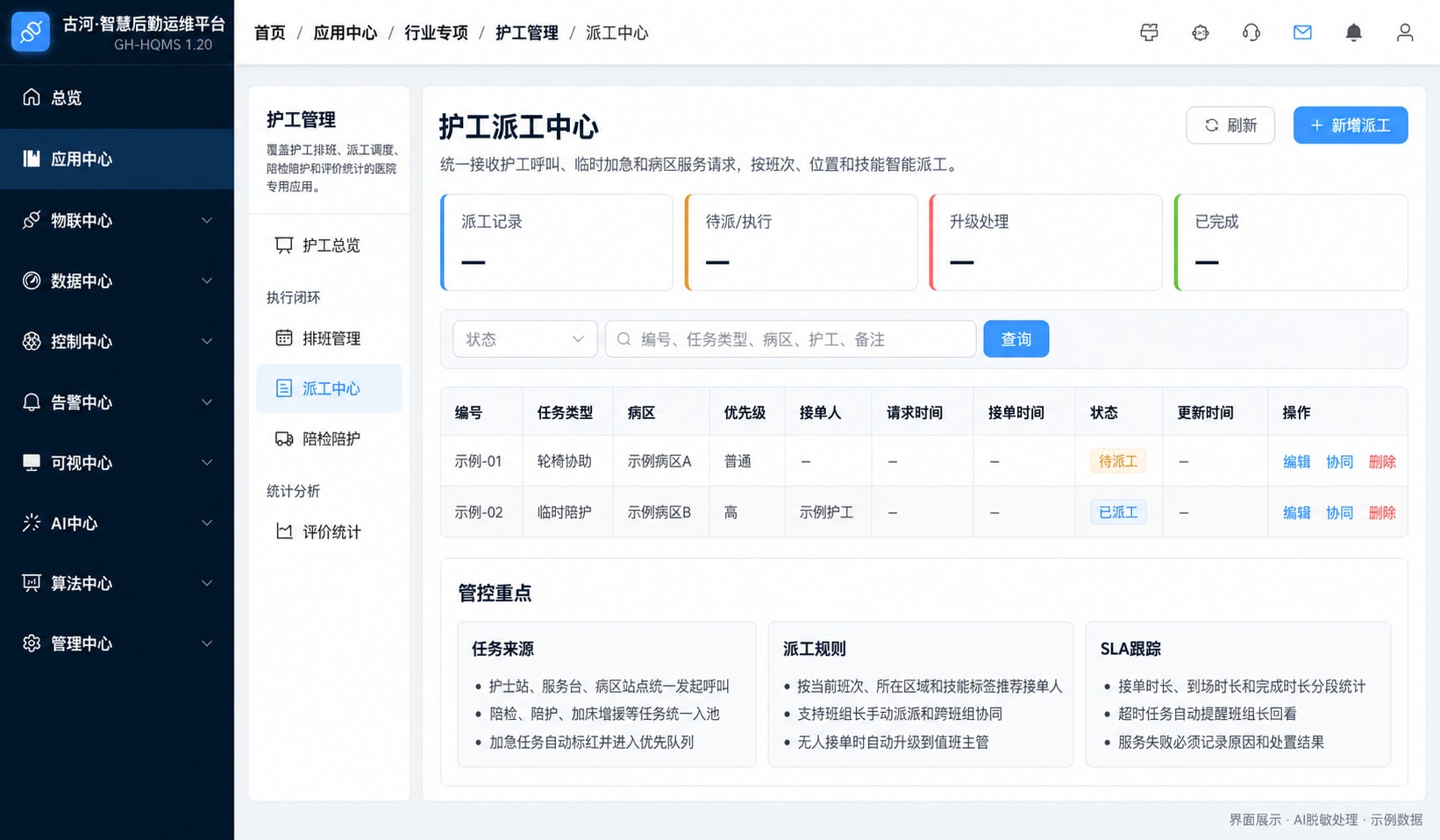This screenshot has width=1440, height=840.
Task: Click the 刷新 button
Action: (1230, 125)
